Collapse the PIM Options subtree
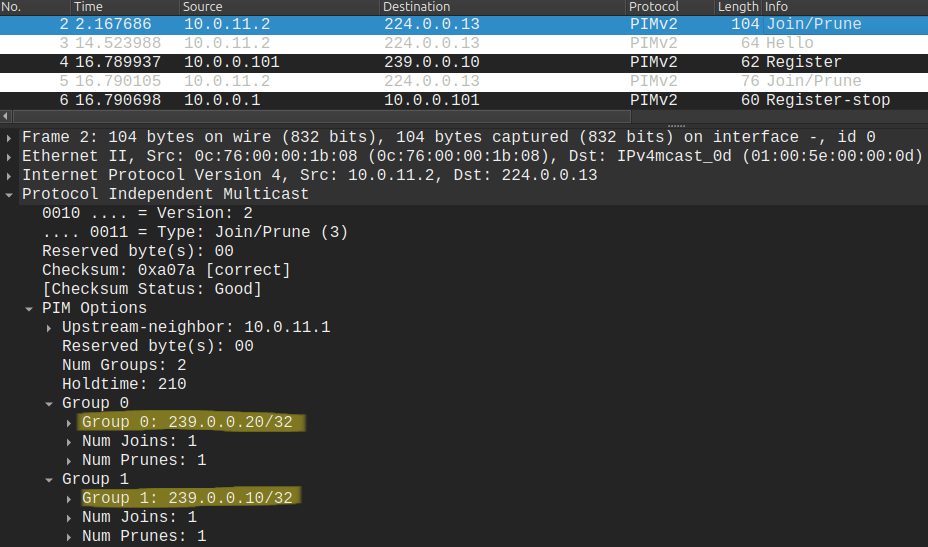928x547 pixels. coord(30,308)
